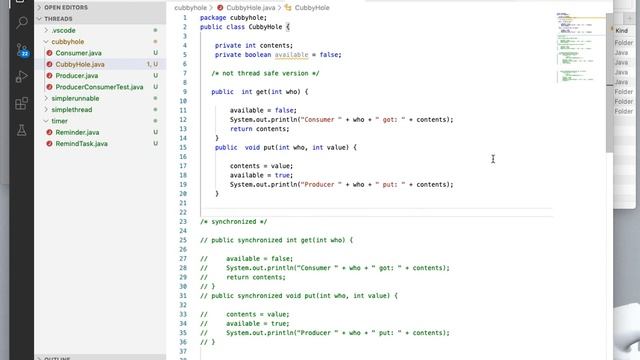Open the Testing flask view
The image size is (640, 360).
pyautogui.click(x=22, y=130)
